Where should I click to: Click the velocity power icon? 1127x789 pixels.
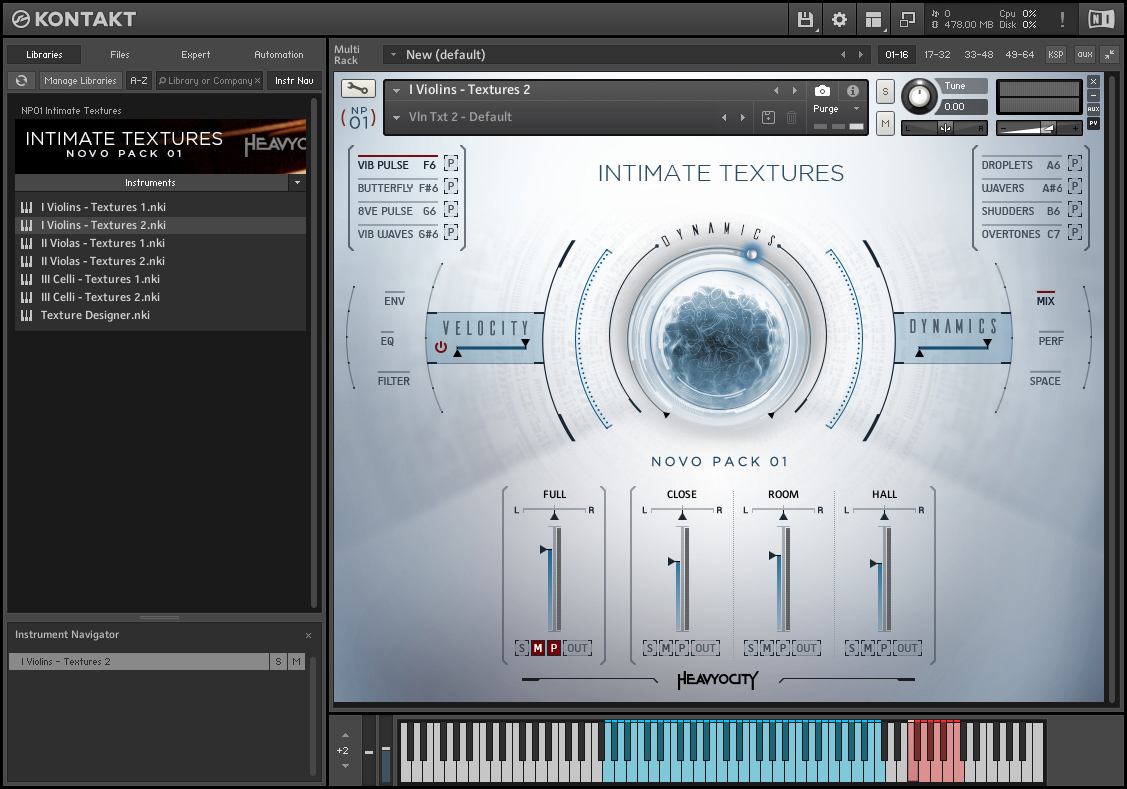441,347
